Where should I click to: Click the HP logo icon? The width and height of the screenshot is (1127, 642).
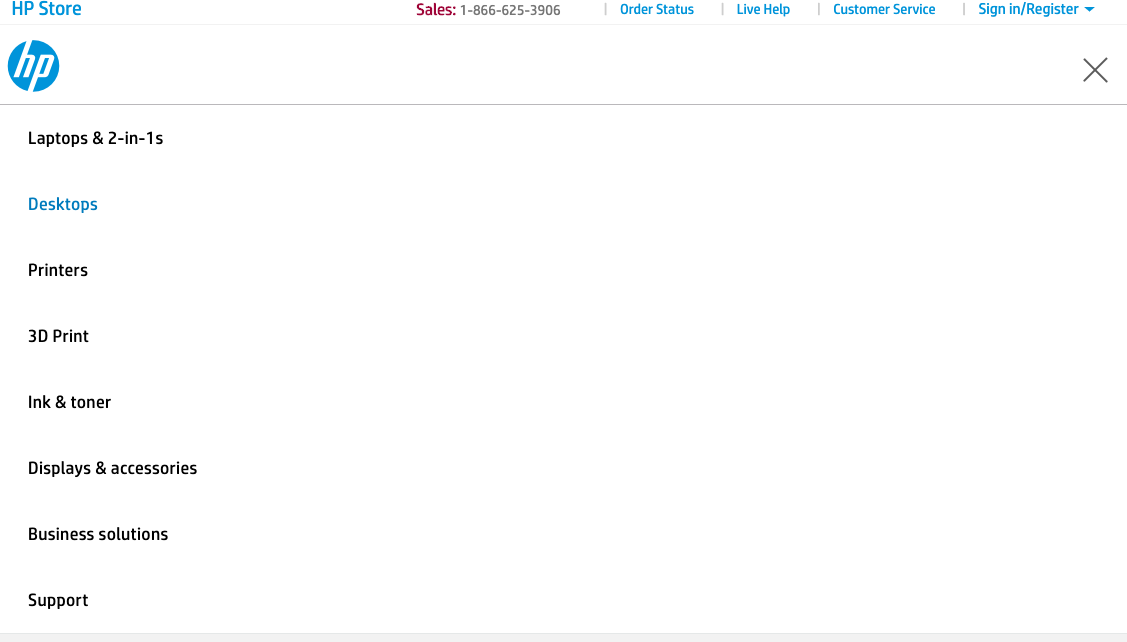coord(34,66)
